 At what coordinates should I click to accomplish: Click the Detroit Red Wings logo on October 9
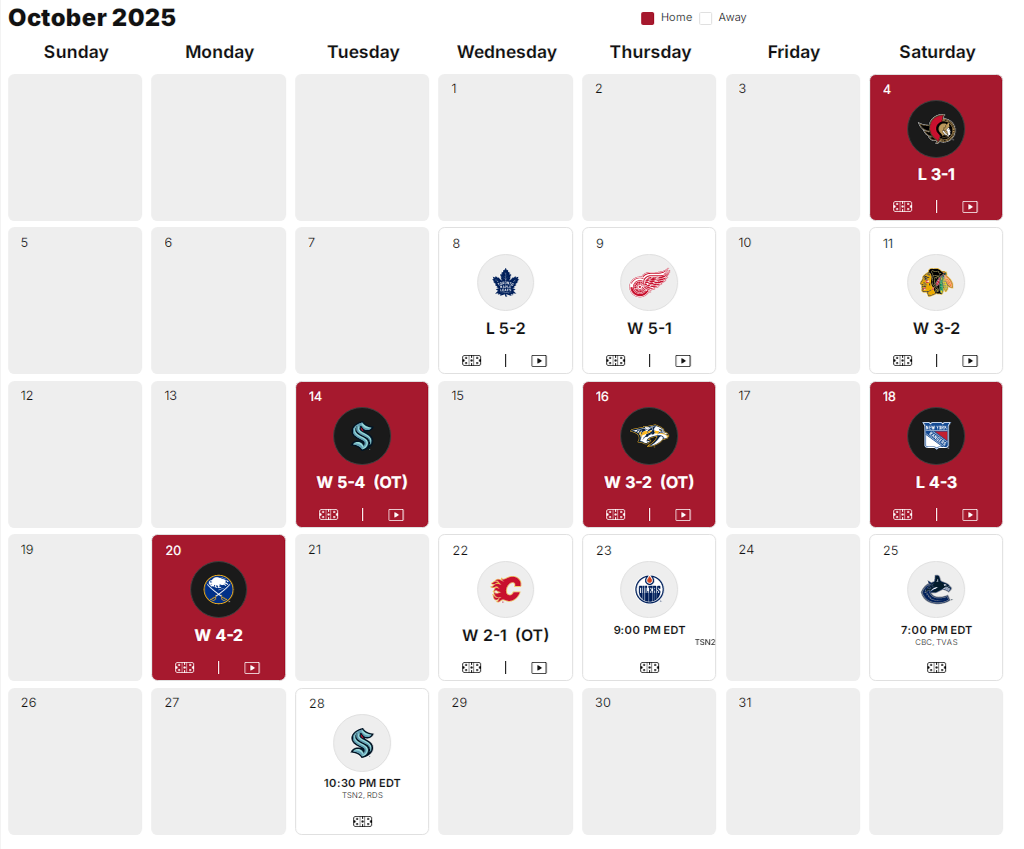point(649,281)
